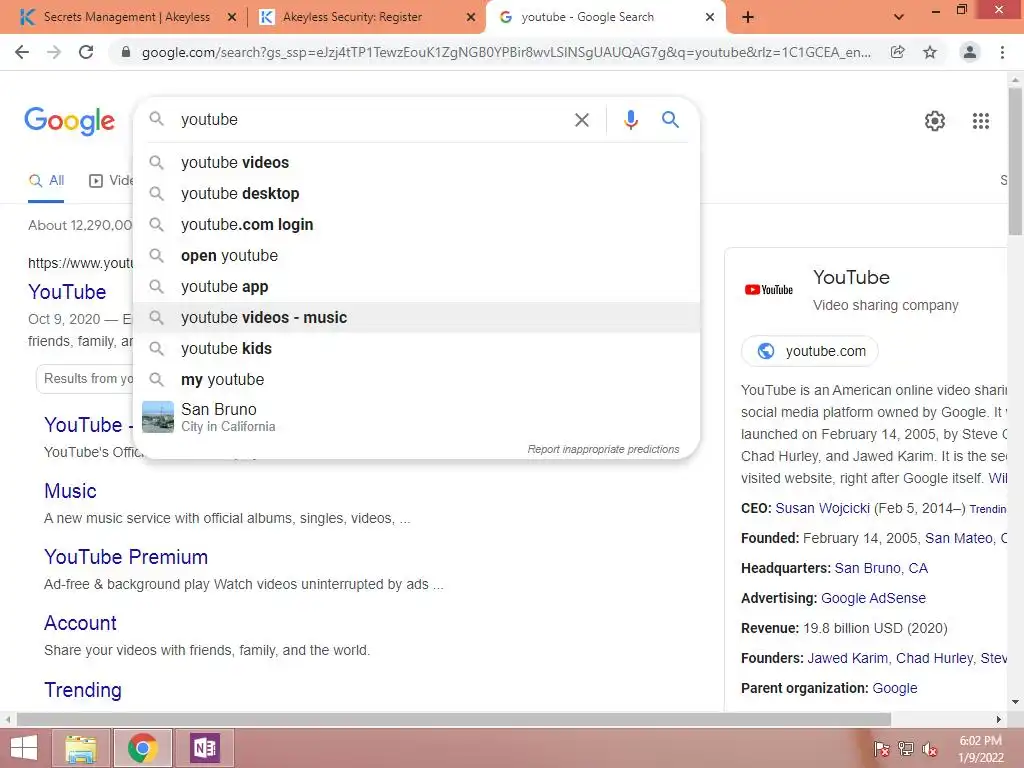Open Google AdSense advertising link
Screen dimensions: 1024x768
click(x=873, y=598)
